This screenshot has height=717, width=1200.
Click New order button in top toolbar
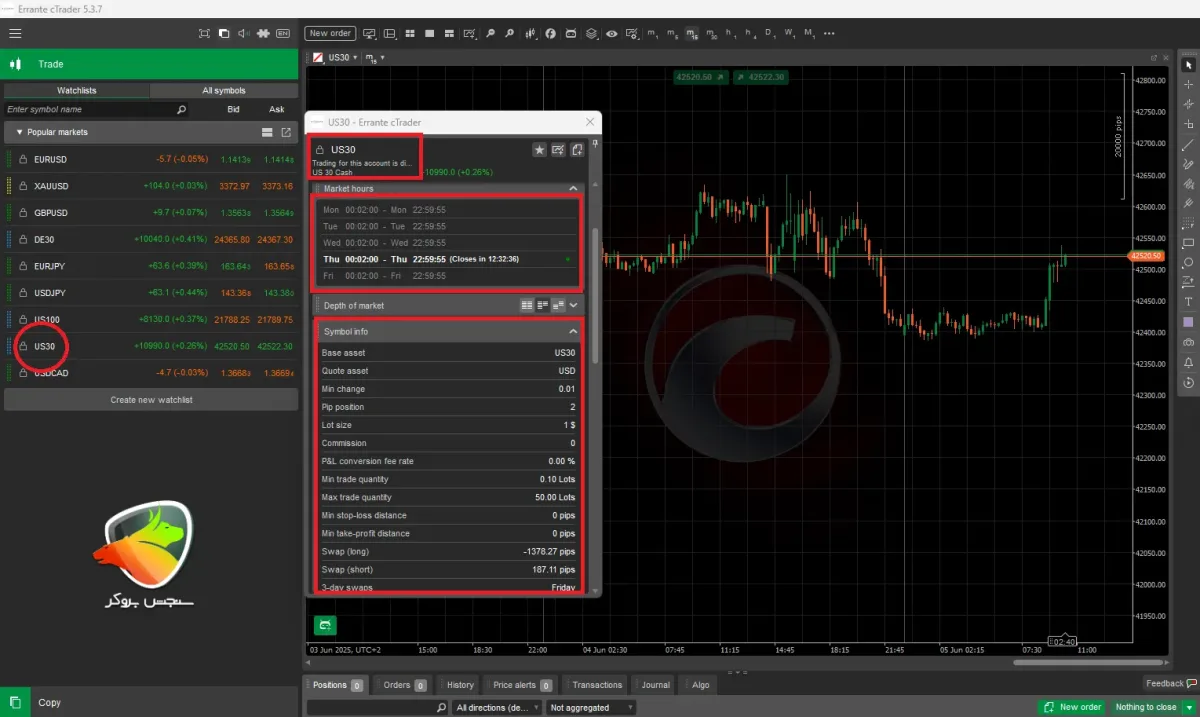pyautogui.click(x=330, y=33)
